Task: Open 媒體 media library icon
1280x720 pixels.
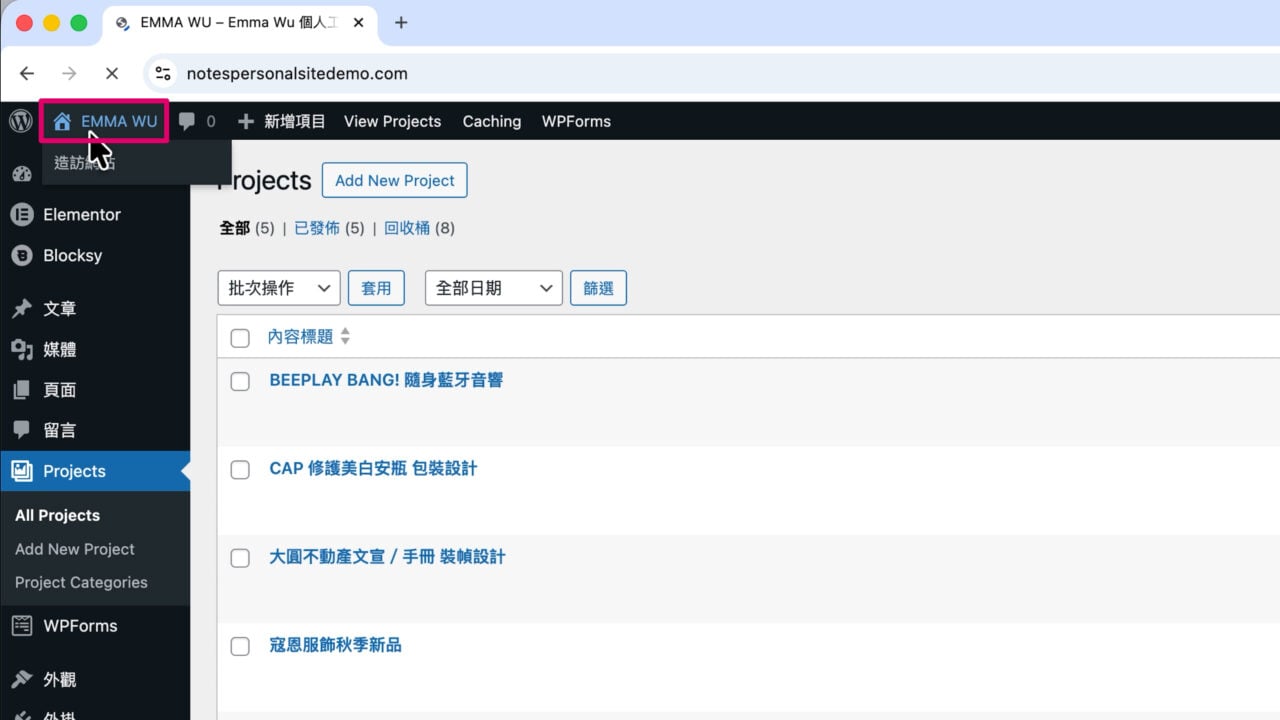Action: pyautogui.click(x=22, y=349)
